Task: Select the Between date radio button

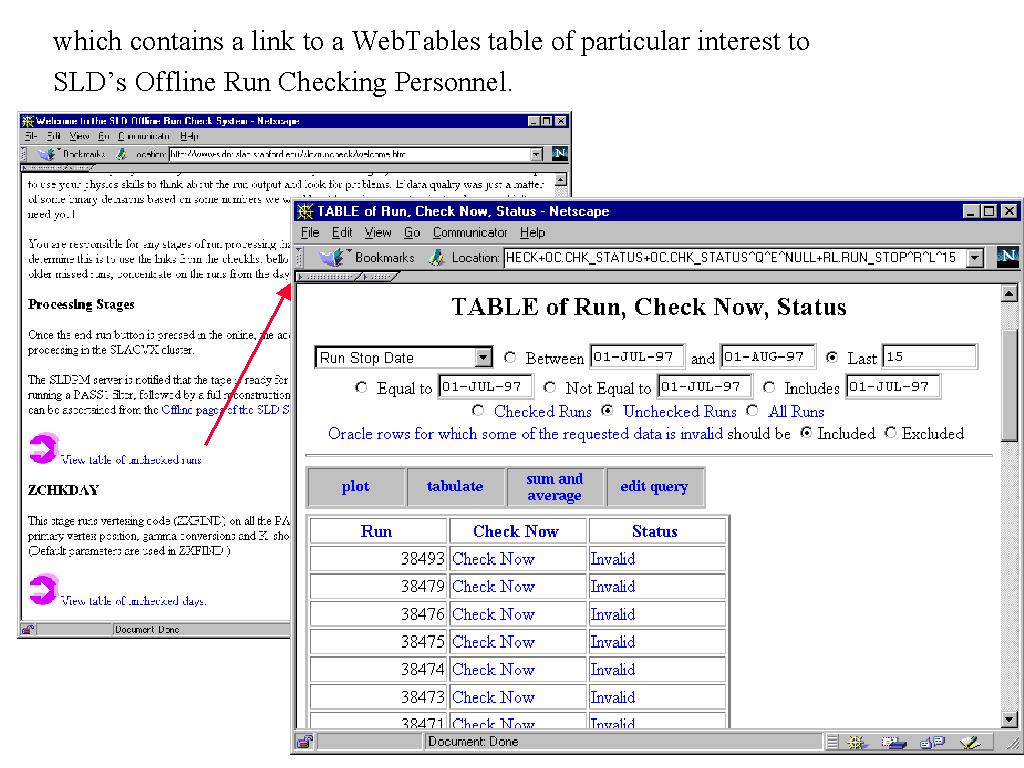Action: coord(511,357)
